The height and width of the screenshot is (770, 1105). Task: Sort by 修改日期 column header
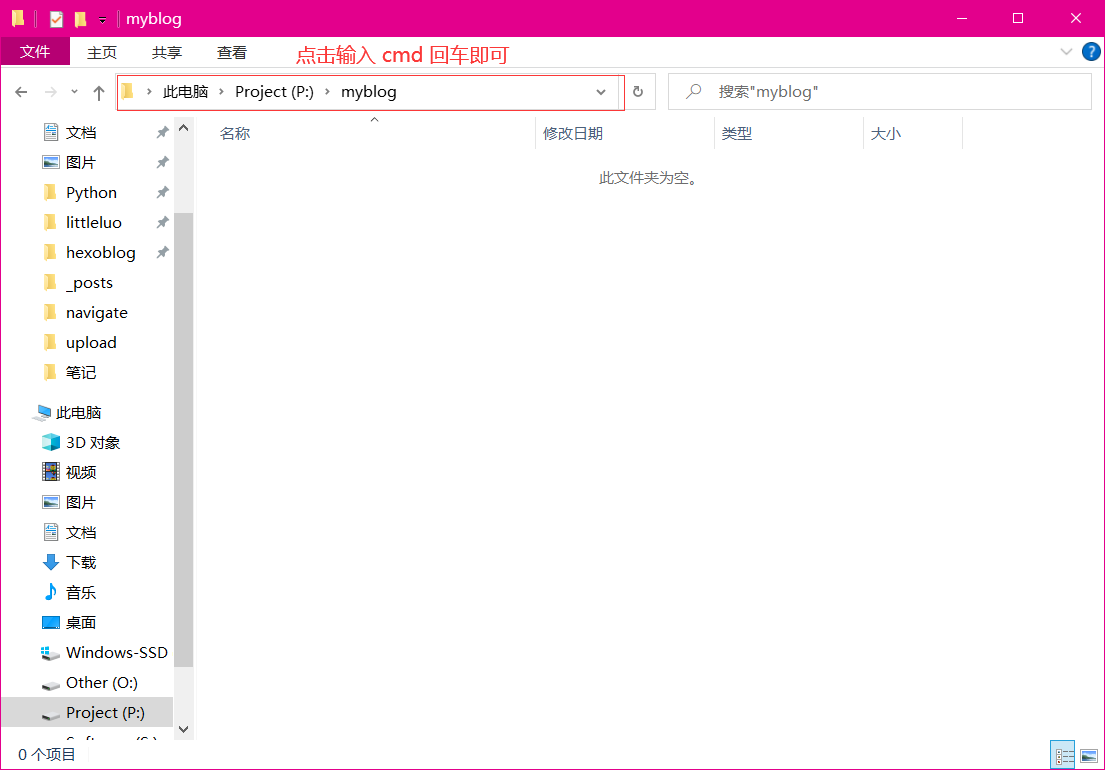[x=573, y=133]
